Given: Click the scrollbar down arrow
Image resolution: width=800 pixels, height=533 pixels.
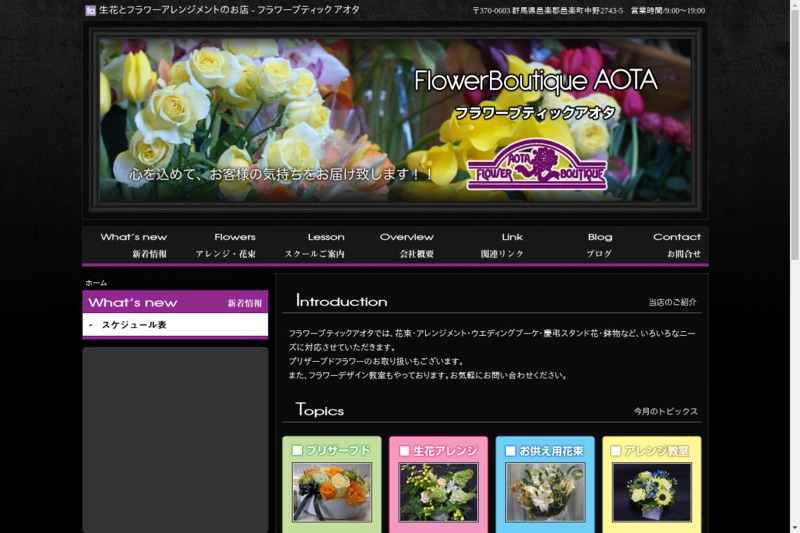Looking at the screenshot, I should (x=795, y=528).
